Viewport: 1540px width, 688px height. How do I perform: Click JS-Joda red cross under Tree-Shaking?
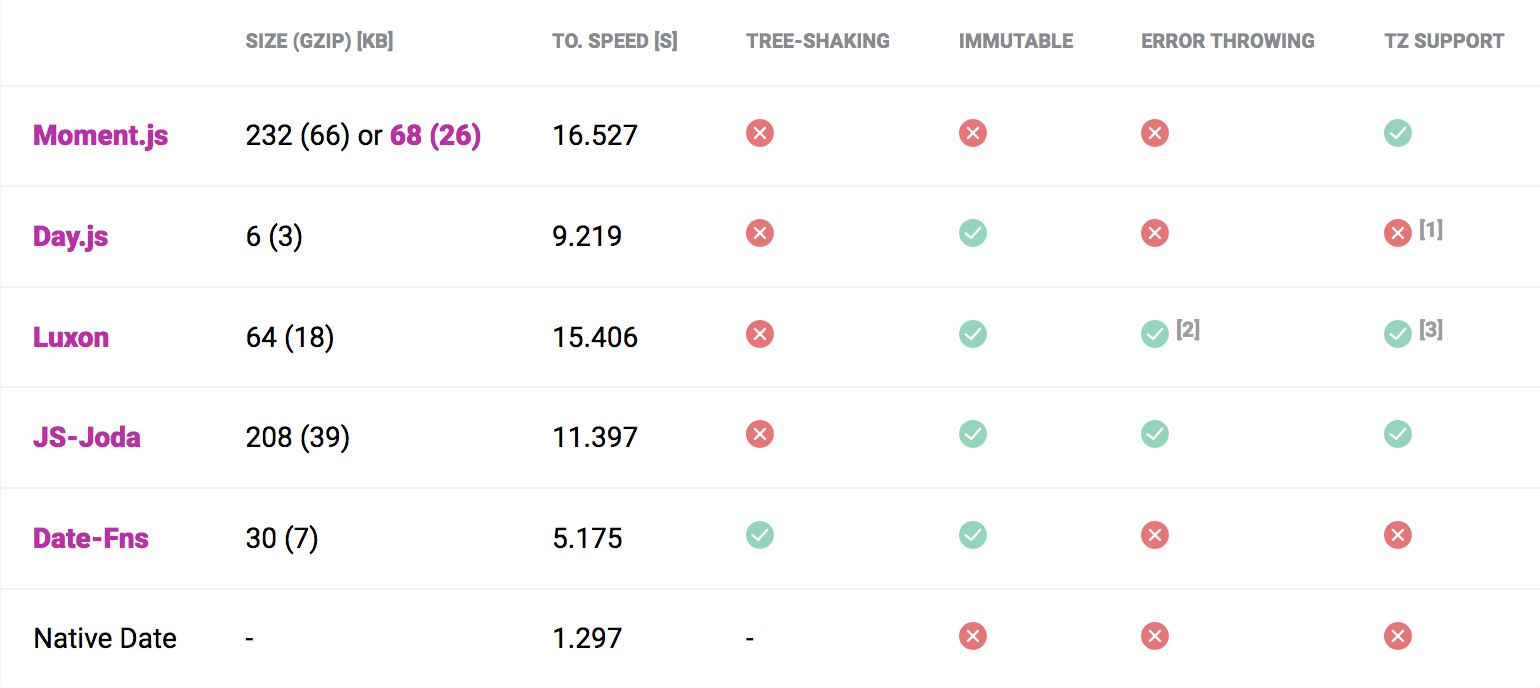[x=760, y=434]
